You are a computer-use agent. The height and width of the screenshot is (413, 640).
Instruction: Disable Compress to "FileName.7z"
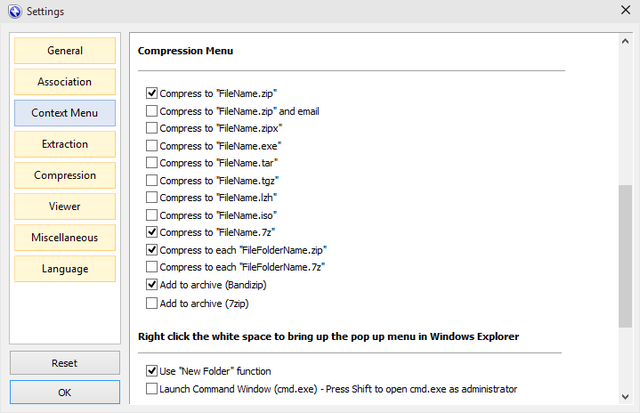[x=152, y=232]
